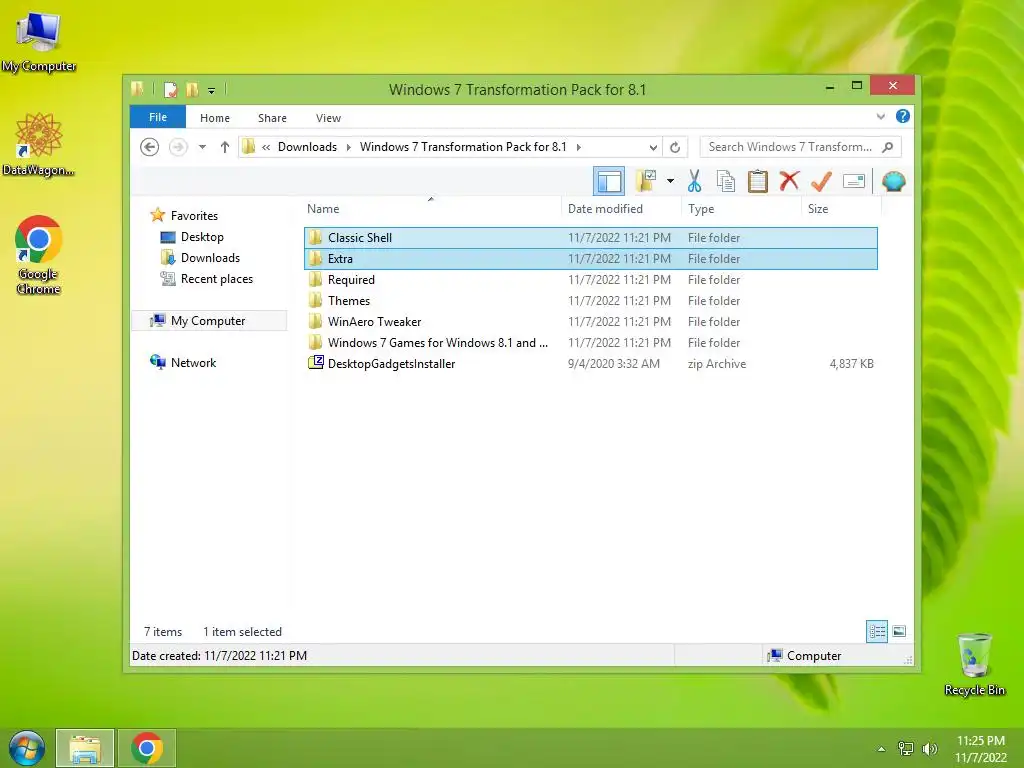Click the network tray icon

point(906,748)
